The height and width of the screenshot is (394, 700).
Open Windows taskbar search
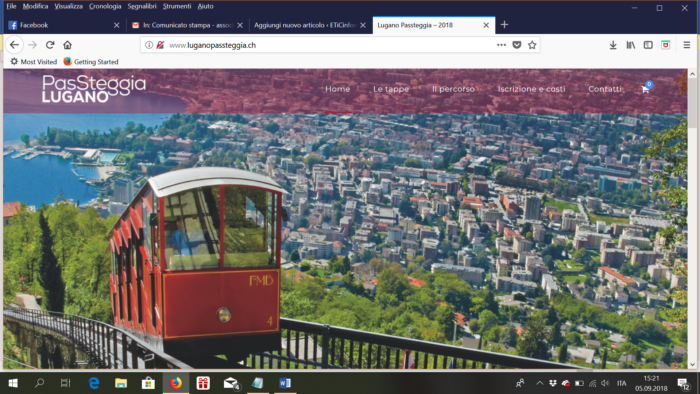tap(39, 383)
